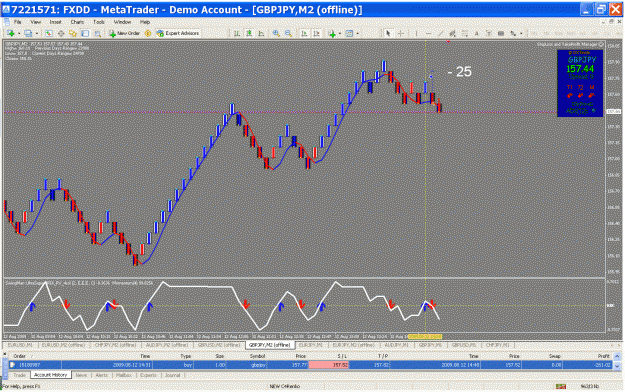Image resolution: width=625 pixels, height=392 pixels.
Task: Open the News terminal tab
Action: click(81, 375)
